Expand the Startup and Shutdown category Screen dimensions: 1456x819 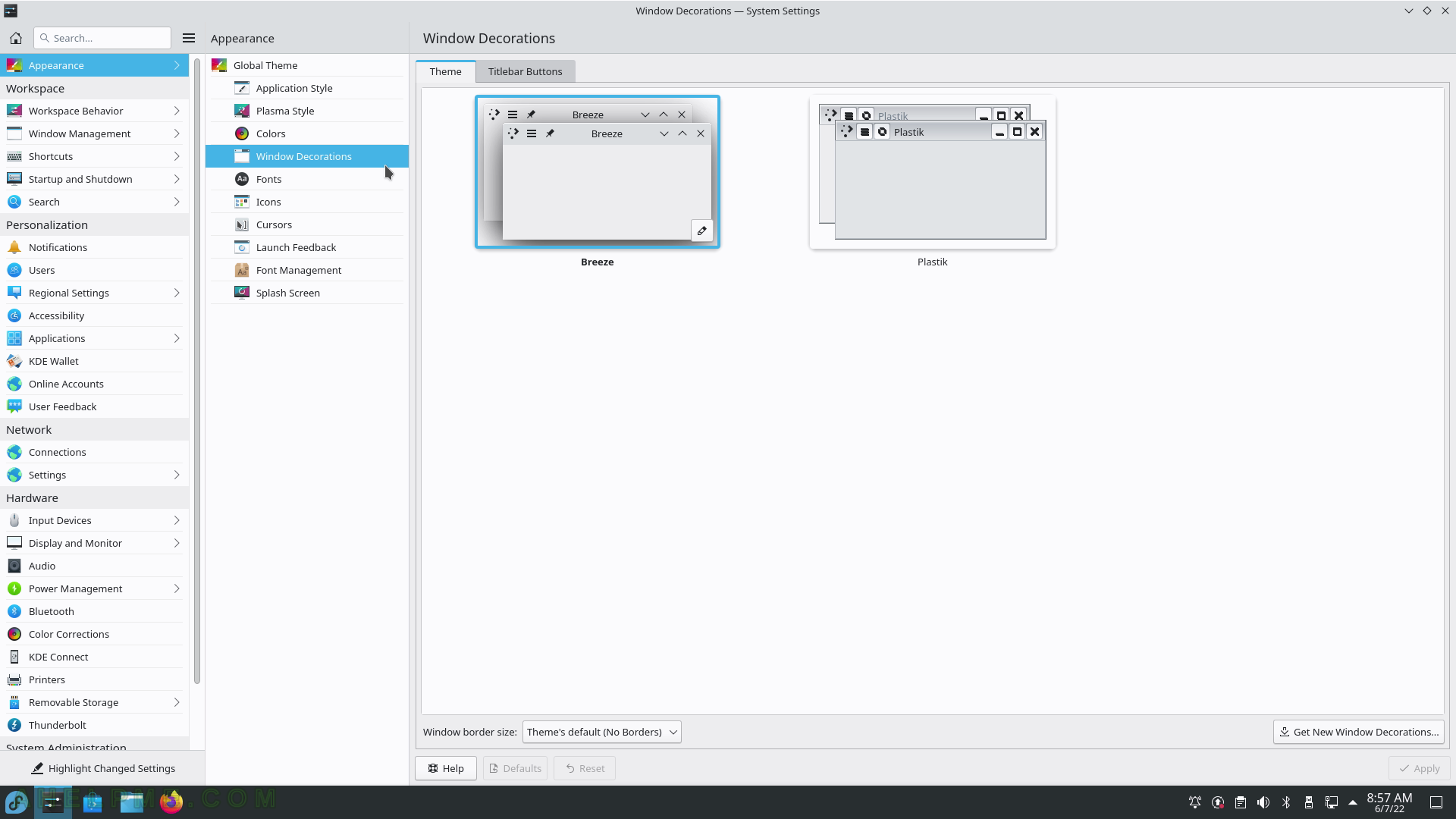(94, 179)
